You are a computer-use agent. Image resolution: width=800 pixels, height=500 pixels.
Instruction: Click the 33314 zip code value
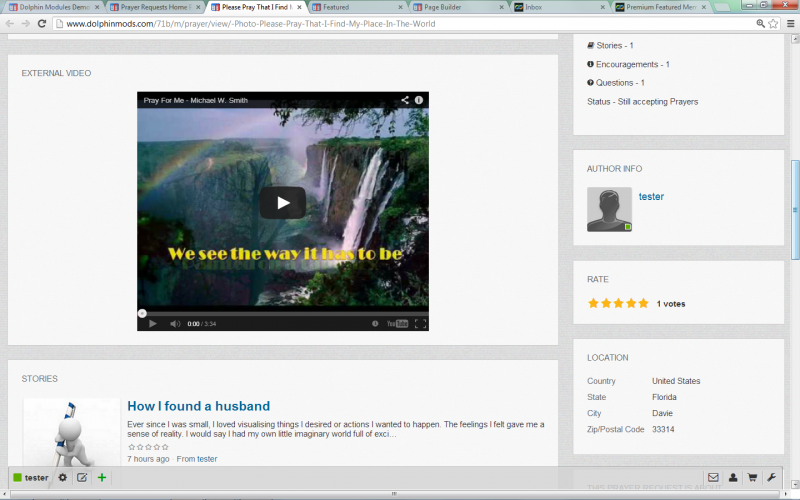pyautogui.click(x=663, y=430)
